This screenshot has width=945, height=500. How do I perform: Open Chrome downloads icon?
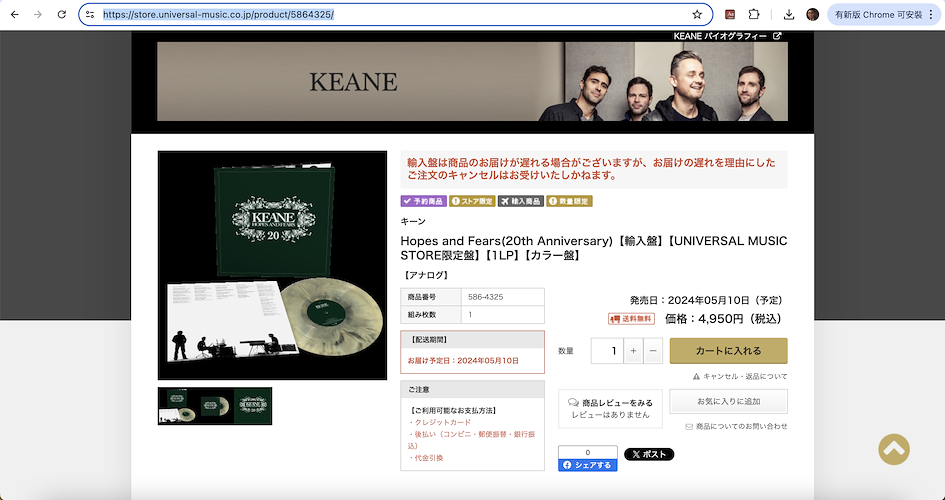pyautogui.click(x=788, y=14)
